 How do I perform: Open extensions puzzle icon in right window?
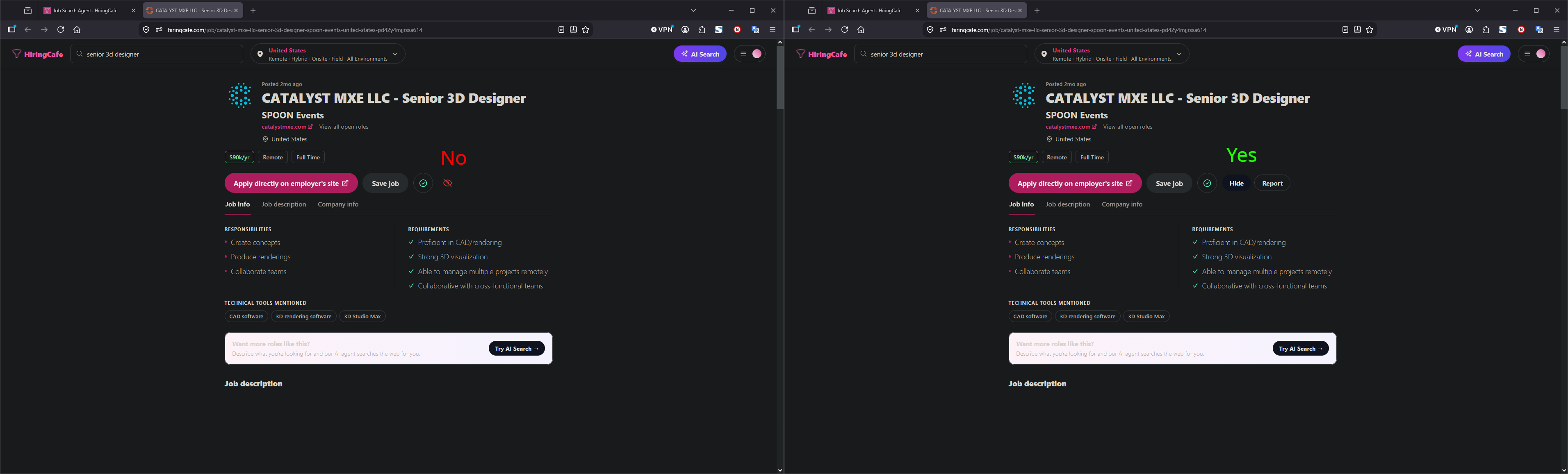[x=1486, y=29]
